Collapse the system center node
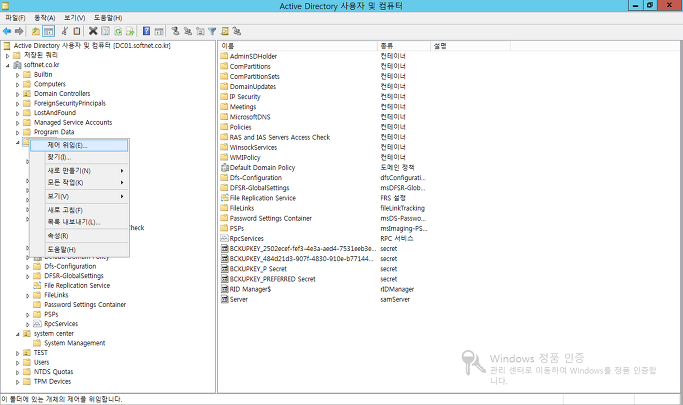The height and width of the screenshot is (405, 683). (18, 334)
